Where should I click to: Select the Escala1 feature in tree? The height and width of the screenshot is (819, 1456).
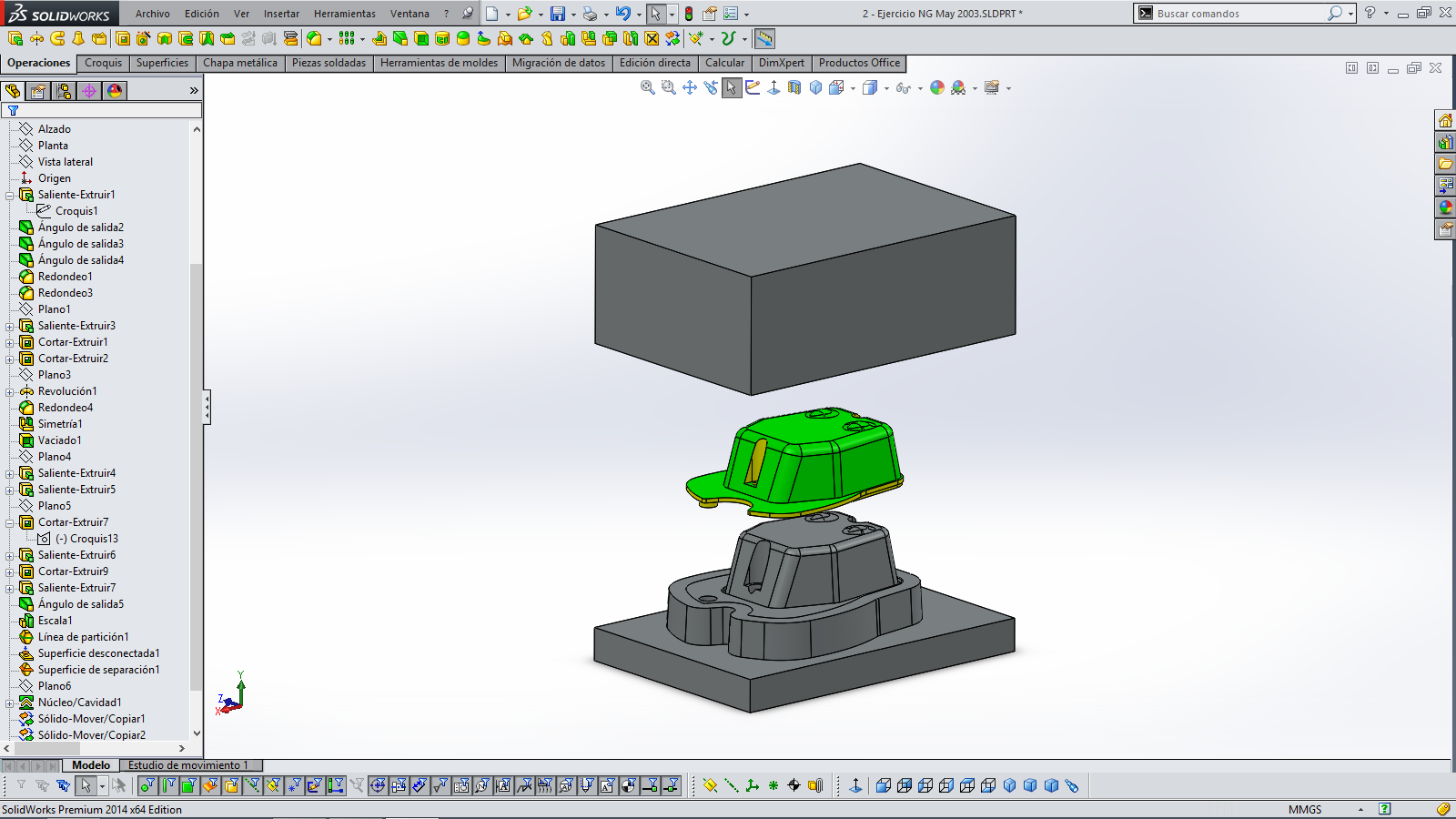click(55, 621)
